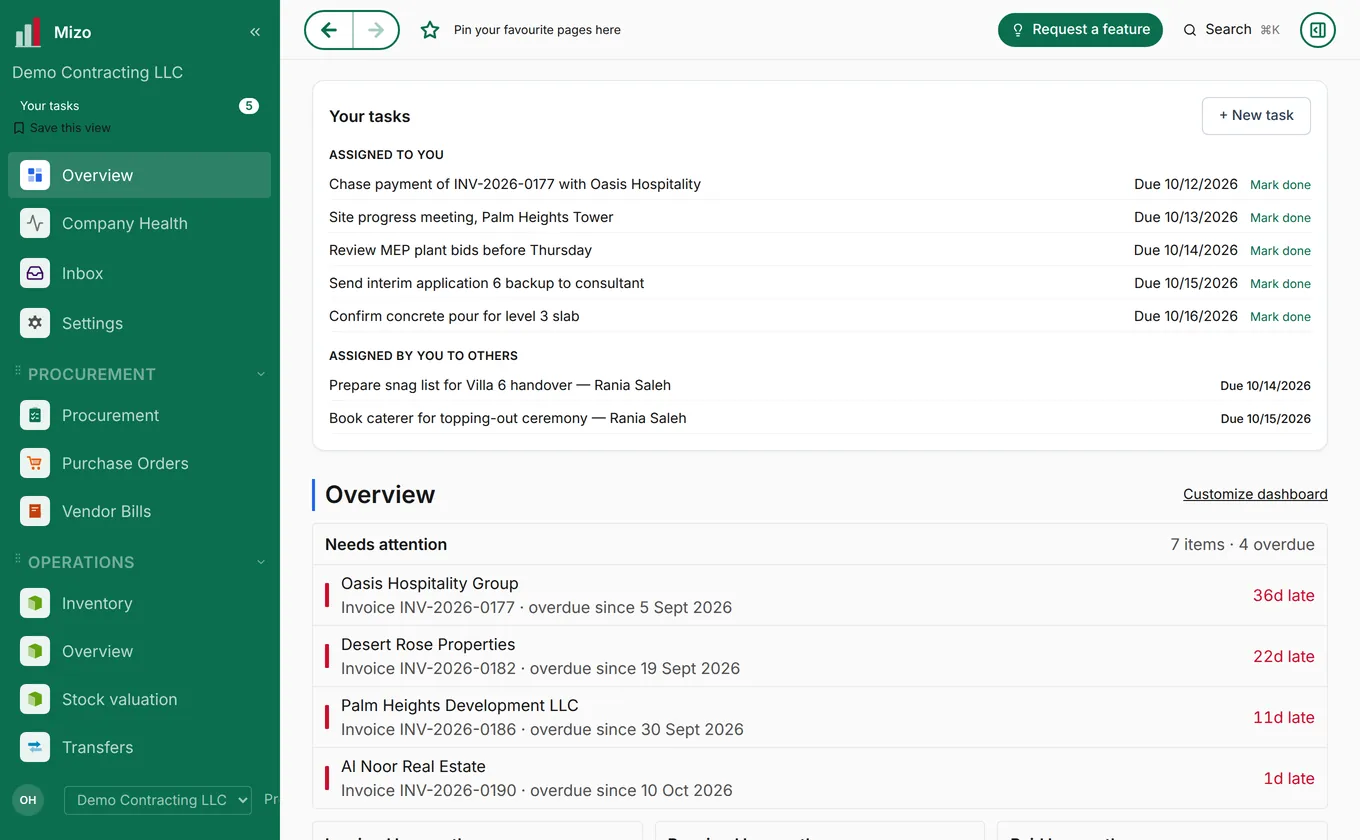
Task: Open the Al Noor Real Estate row
Action: [820, 778]
